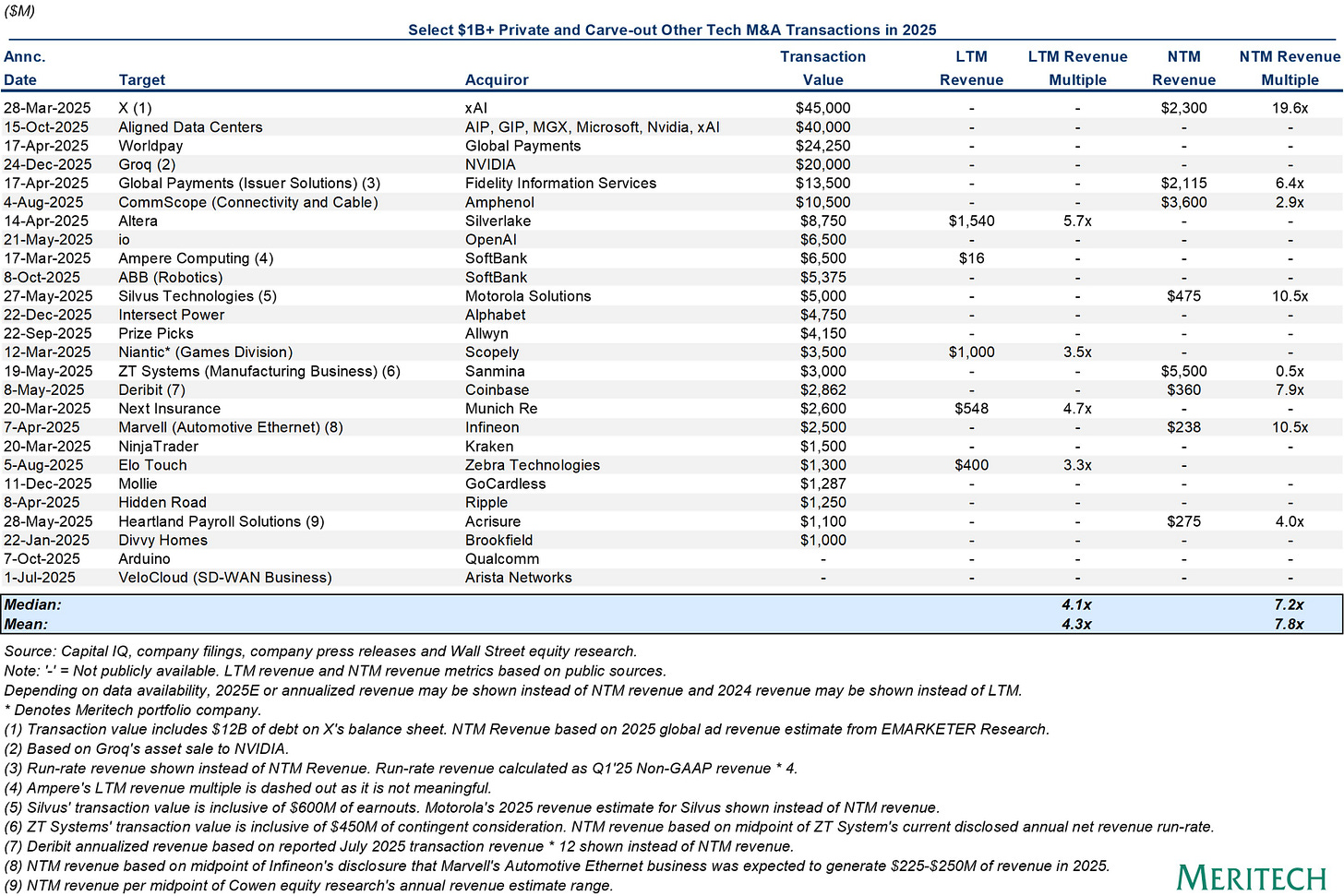Select the 'Target' column header
Image resolution: width=1344 pixels, height=896 pixels.
point(142,80)
